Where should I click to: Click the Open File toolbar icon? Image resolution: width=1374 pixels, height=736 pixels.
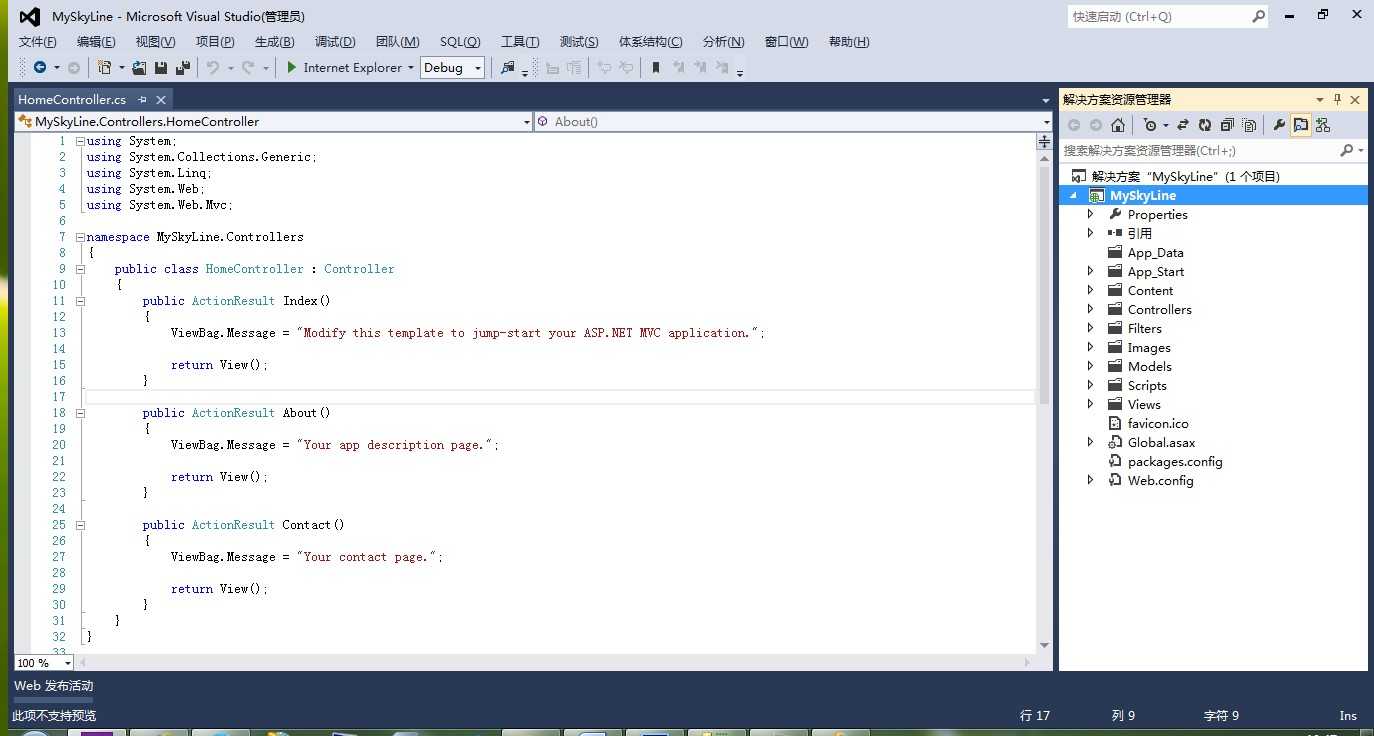138,67
